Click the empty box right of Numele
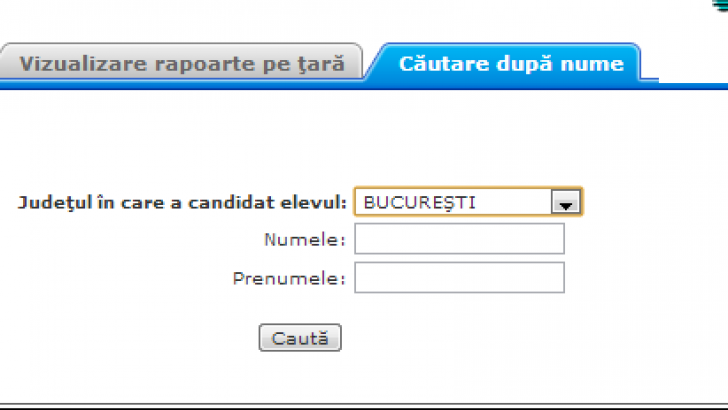The image size is (728, 410). [x=459, y=239]
